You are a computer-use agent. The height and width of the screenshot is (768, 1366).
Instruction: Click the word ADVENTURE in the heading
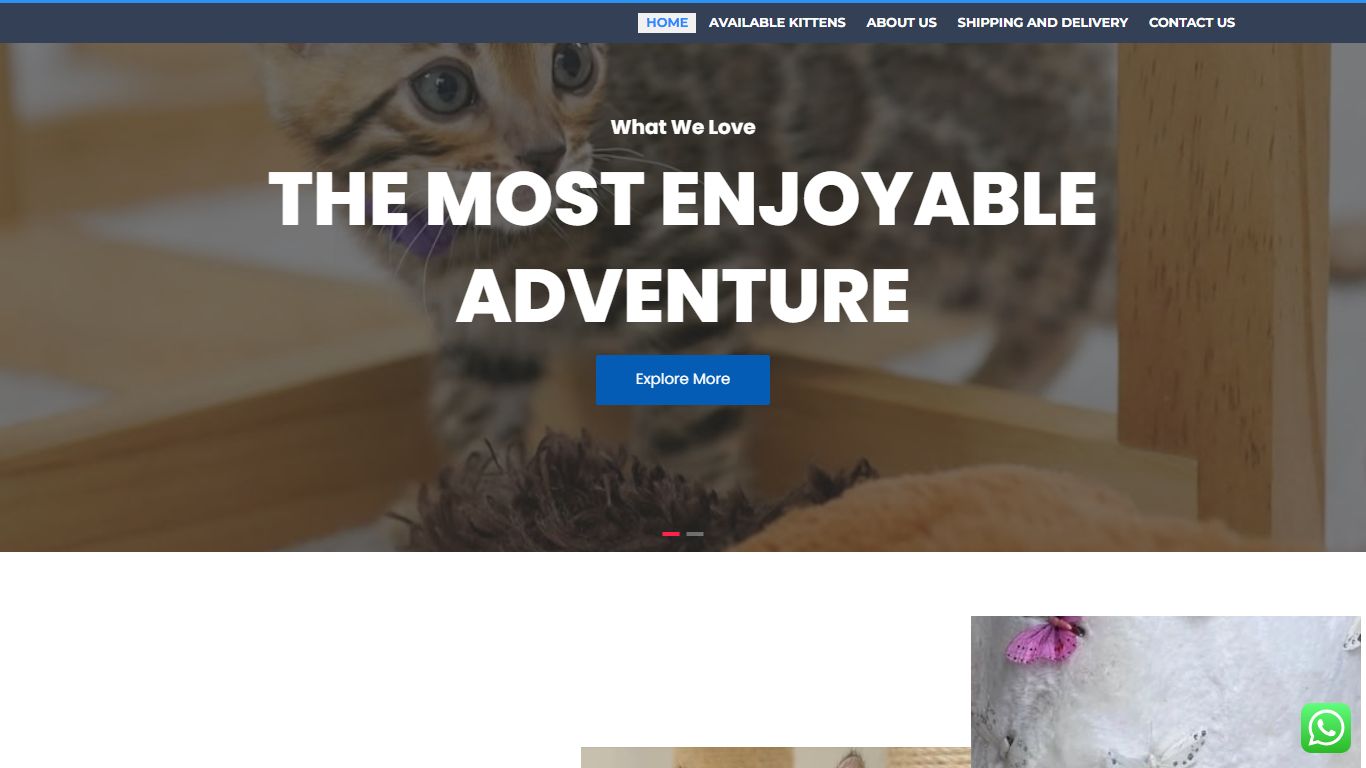(x=683, y=296)
